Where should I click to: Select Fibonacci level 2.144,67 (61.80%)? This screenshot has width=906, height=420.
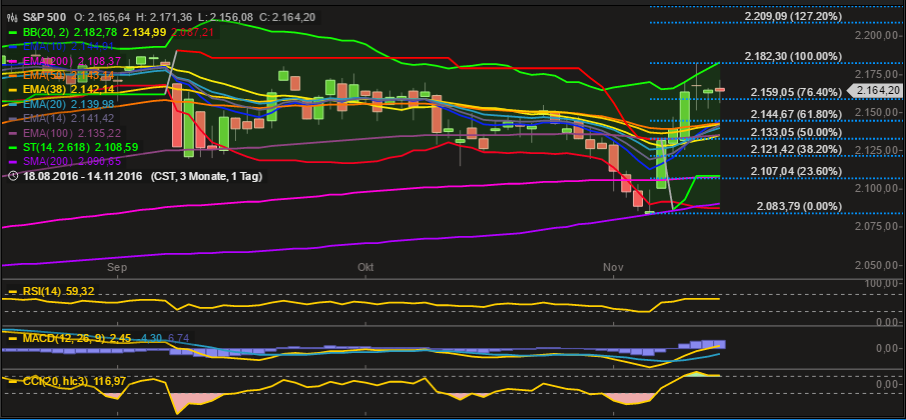[796, 114]
